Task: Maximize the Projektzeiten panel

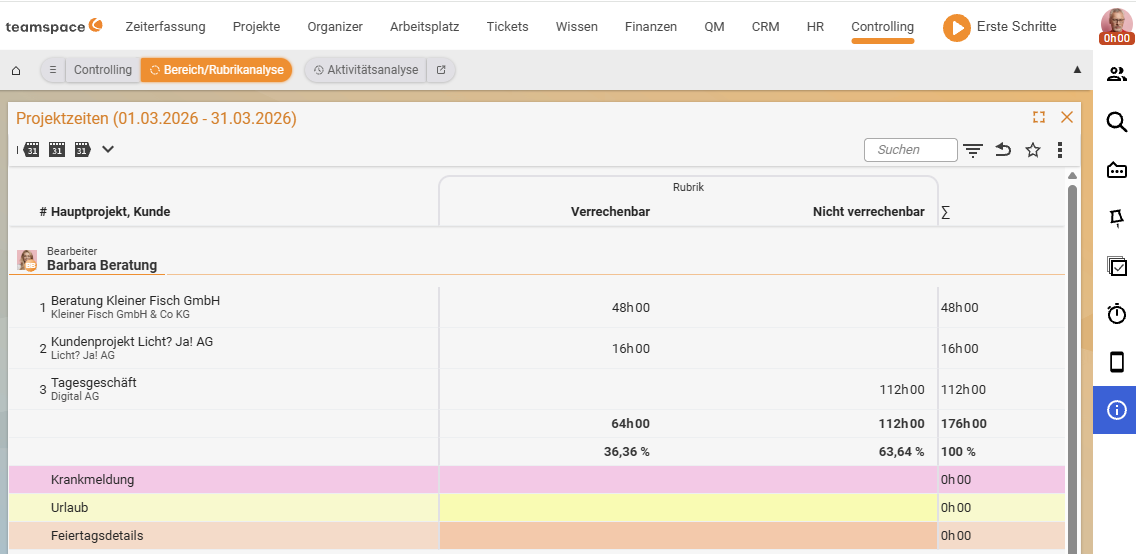Action: (x=1039, y=117)
